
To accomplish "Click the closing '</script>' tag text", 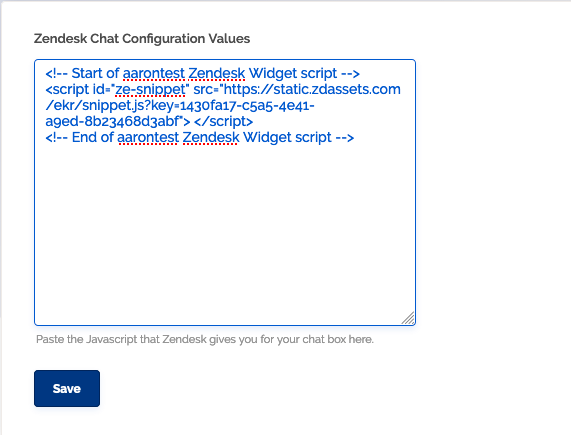I will pos(223,121).
